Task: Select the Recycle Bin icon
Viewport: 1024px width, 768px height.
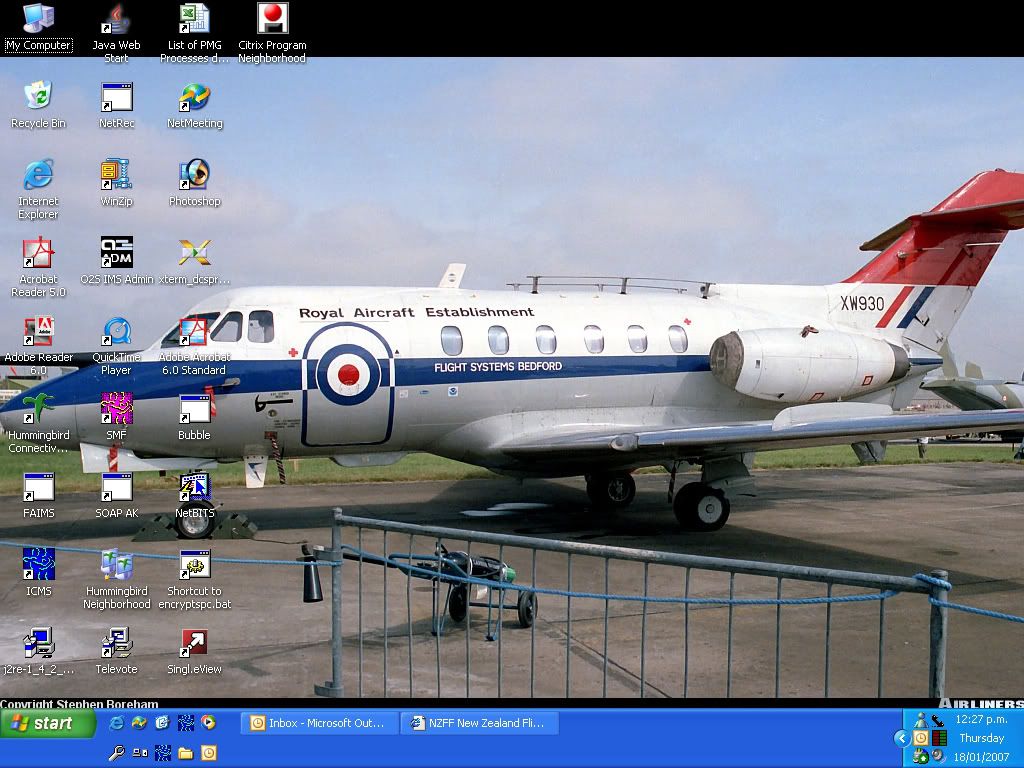Action: (38, 97)
